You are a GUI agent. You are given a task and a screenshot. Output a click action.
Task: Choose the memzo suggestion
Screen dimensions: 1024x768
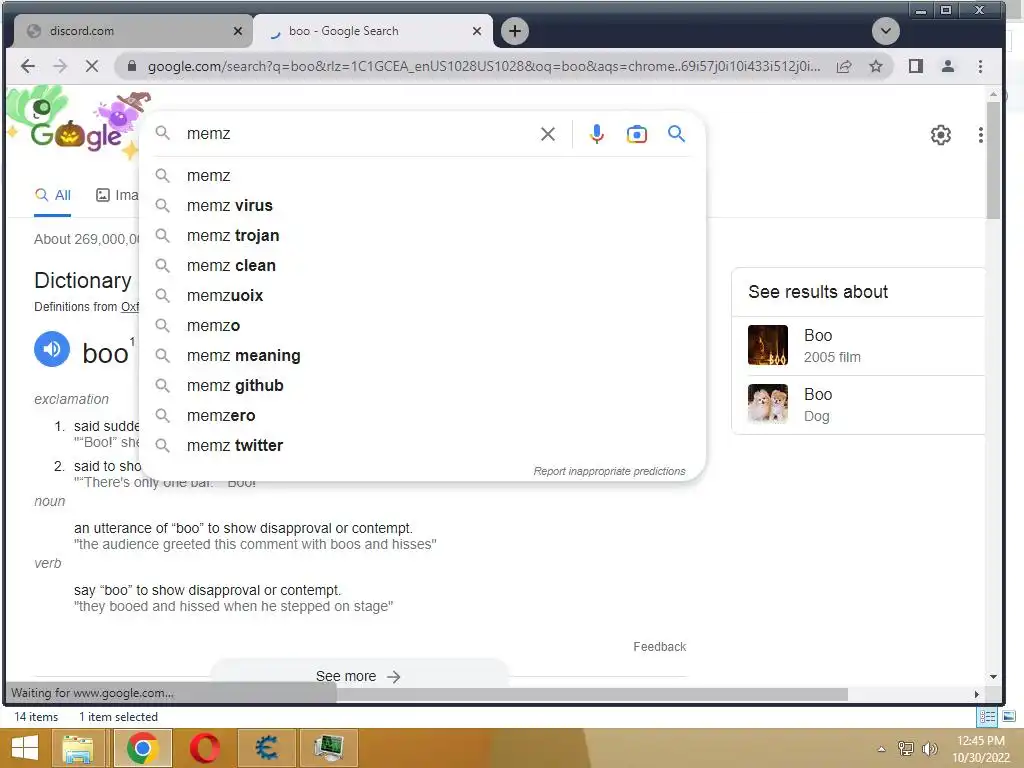tap(423, 326)
